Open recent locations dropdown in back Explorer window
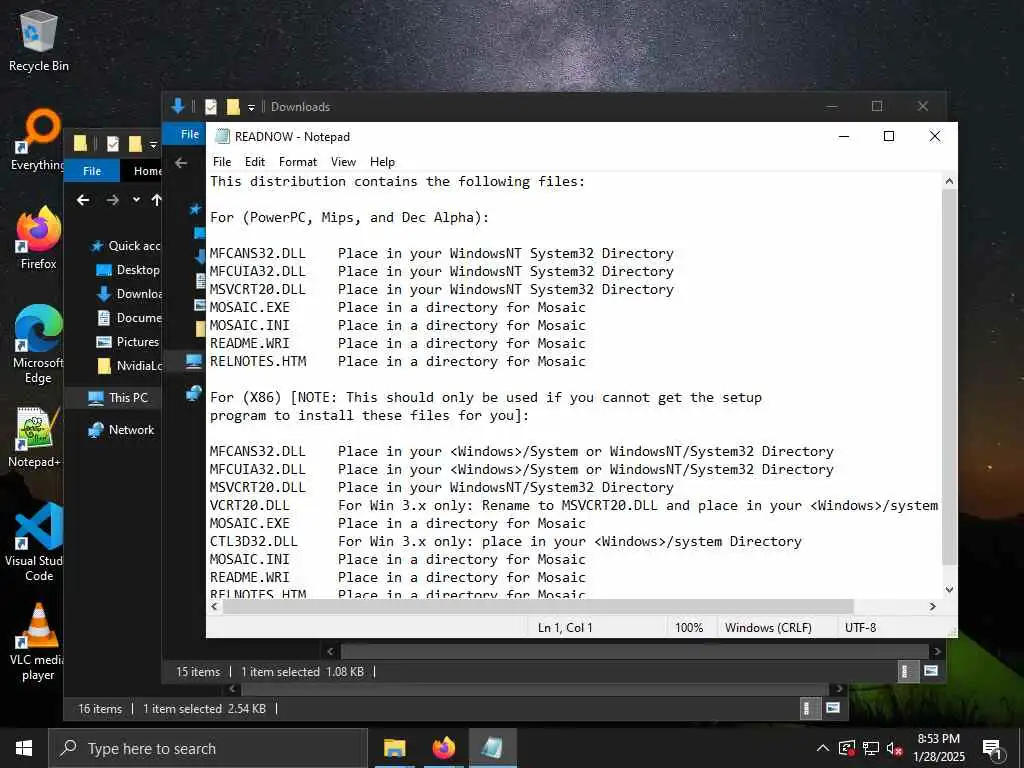 coord(136,200)
